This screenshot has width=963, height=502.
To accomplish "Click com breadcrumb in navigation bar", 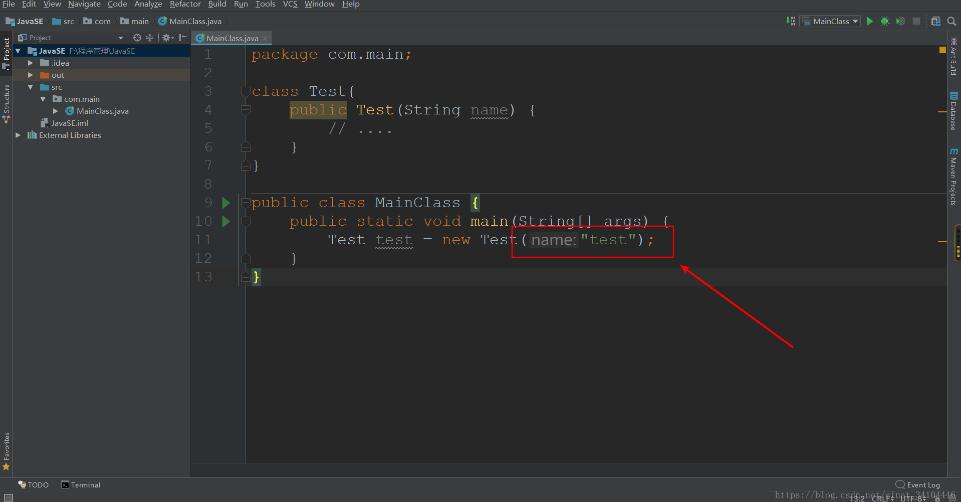I will [x=97, y=21].
